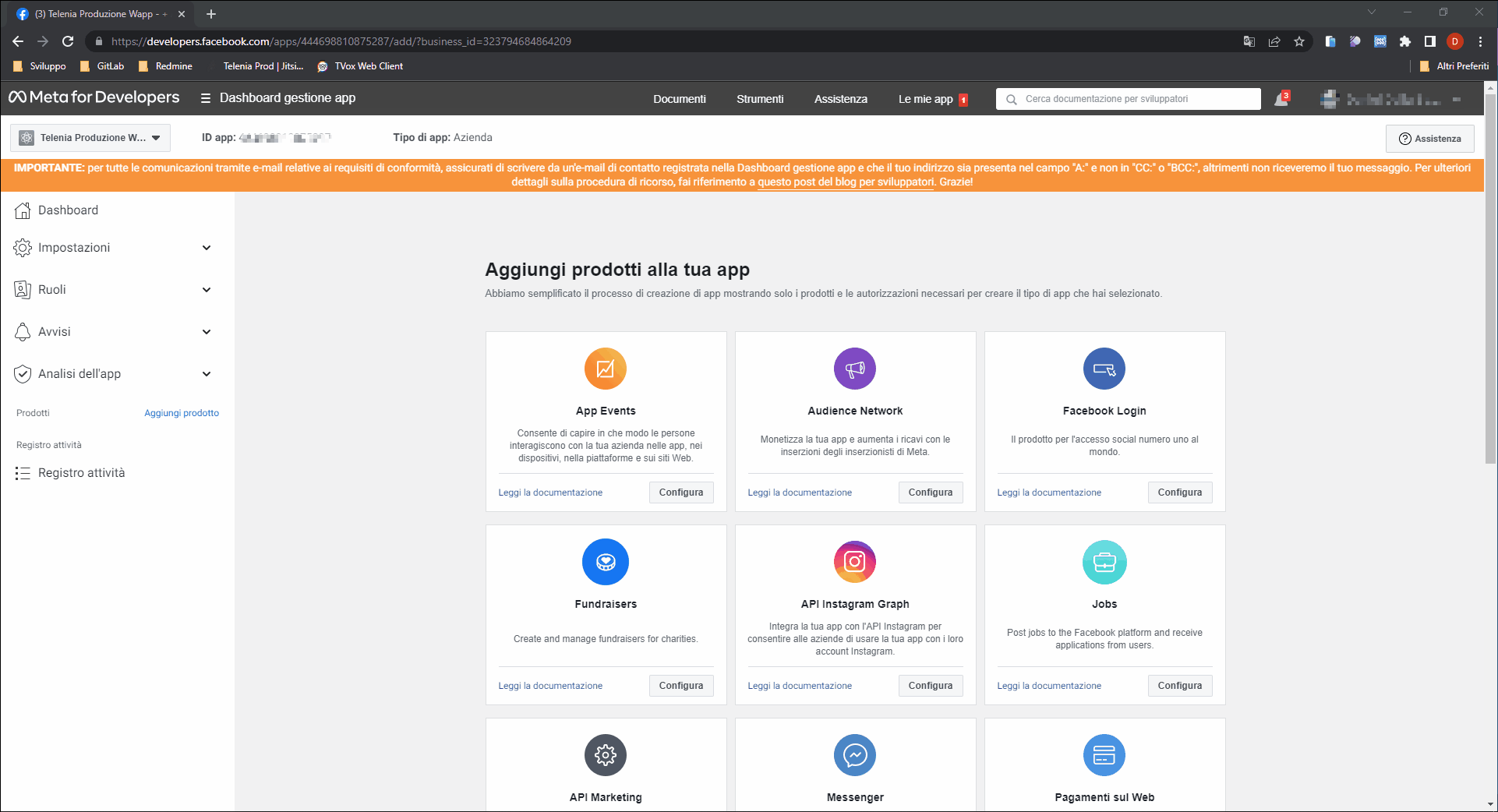Click Configura for Audience Network
The image size is (1498, 812).
coord(931,492)
